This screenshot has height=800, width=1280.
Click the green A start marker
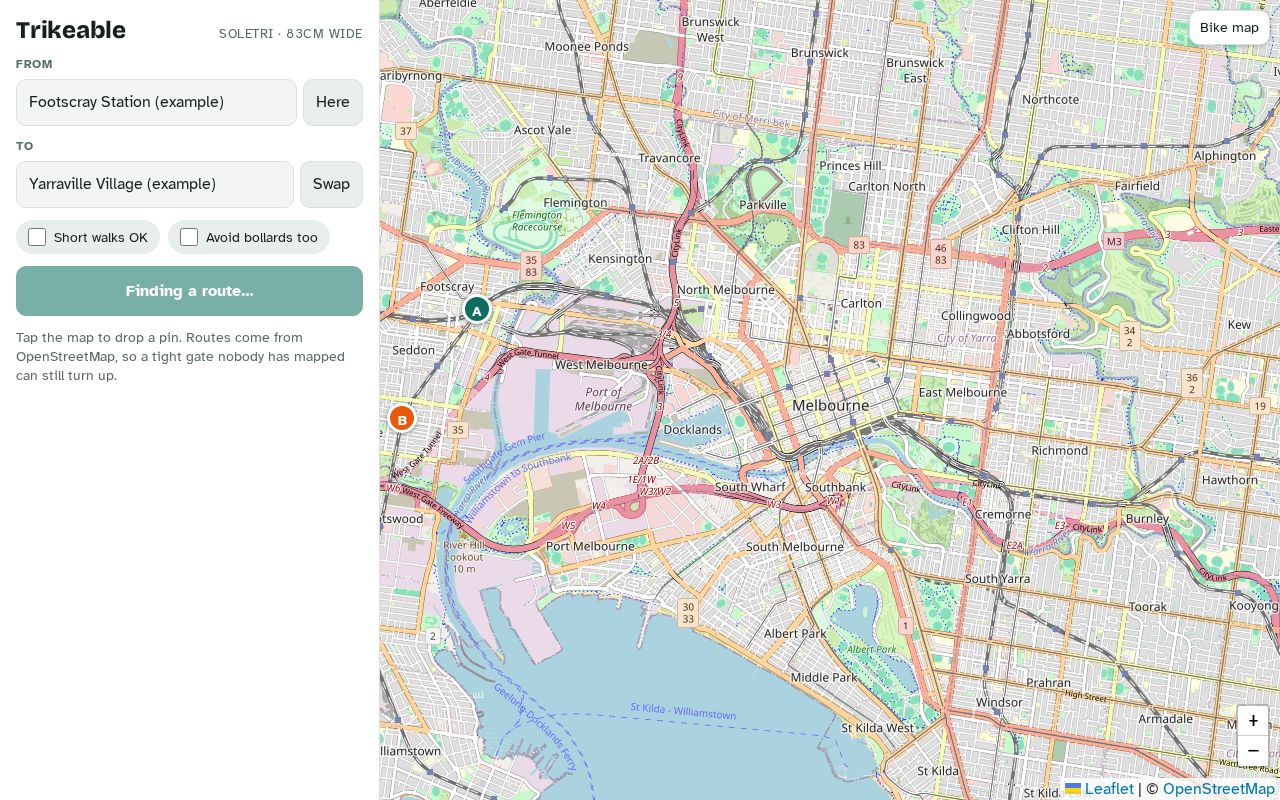click(x=477, y=309)
